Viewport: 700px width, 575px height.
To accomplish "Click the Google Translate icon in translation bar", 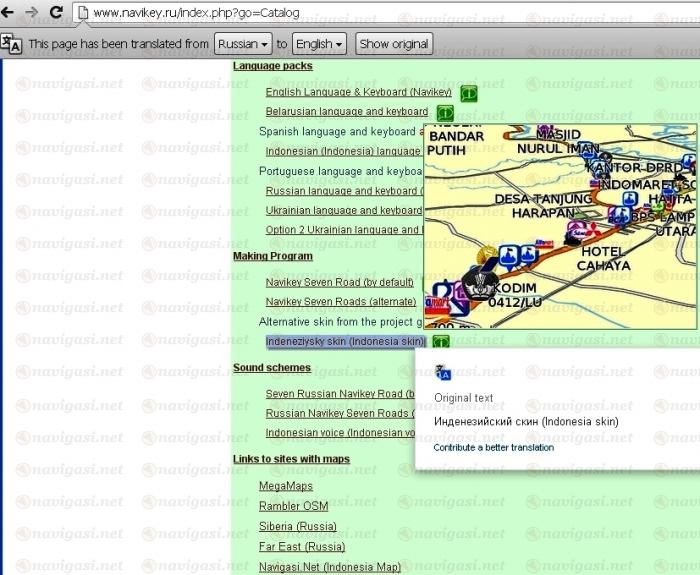I will pyautogui.click(x=12, y=44).
